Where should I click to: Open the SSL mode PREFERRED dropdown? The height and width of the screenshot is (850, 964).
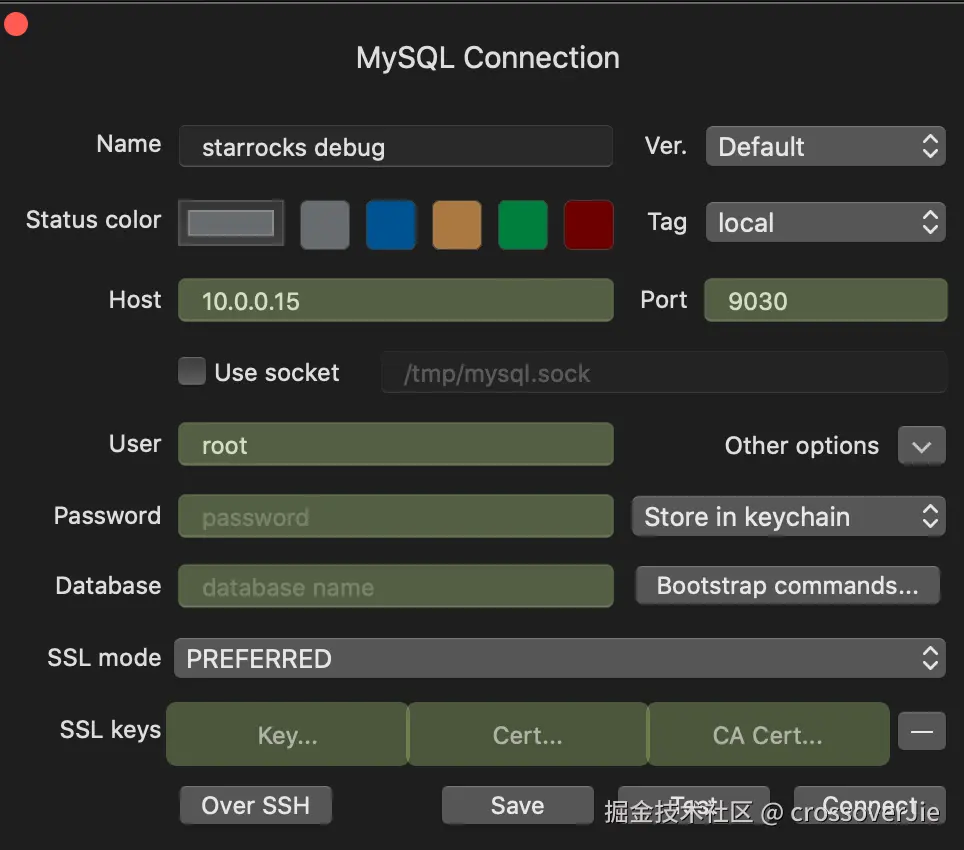(559, 659)
